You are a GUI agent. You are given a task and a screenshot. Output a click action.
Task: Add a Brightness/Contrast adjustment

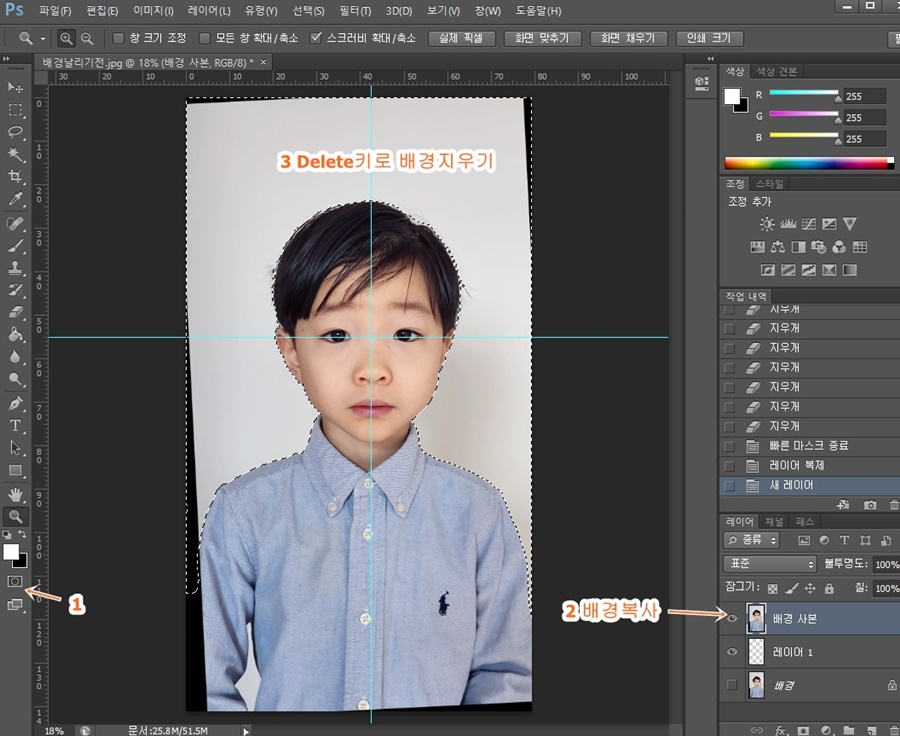766,224
